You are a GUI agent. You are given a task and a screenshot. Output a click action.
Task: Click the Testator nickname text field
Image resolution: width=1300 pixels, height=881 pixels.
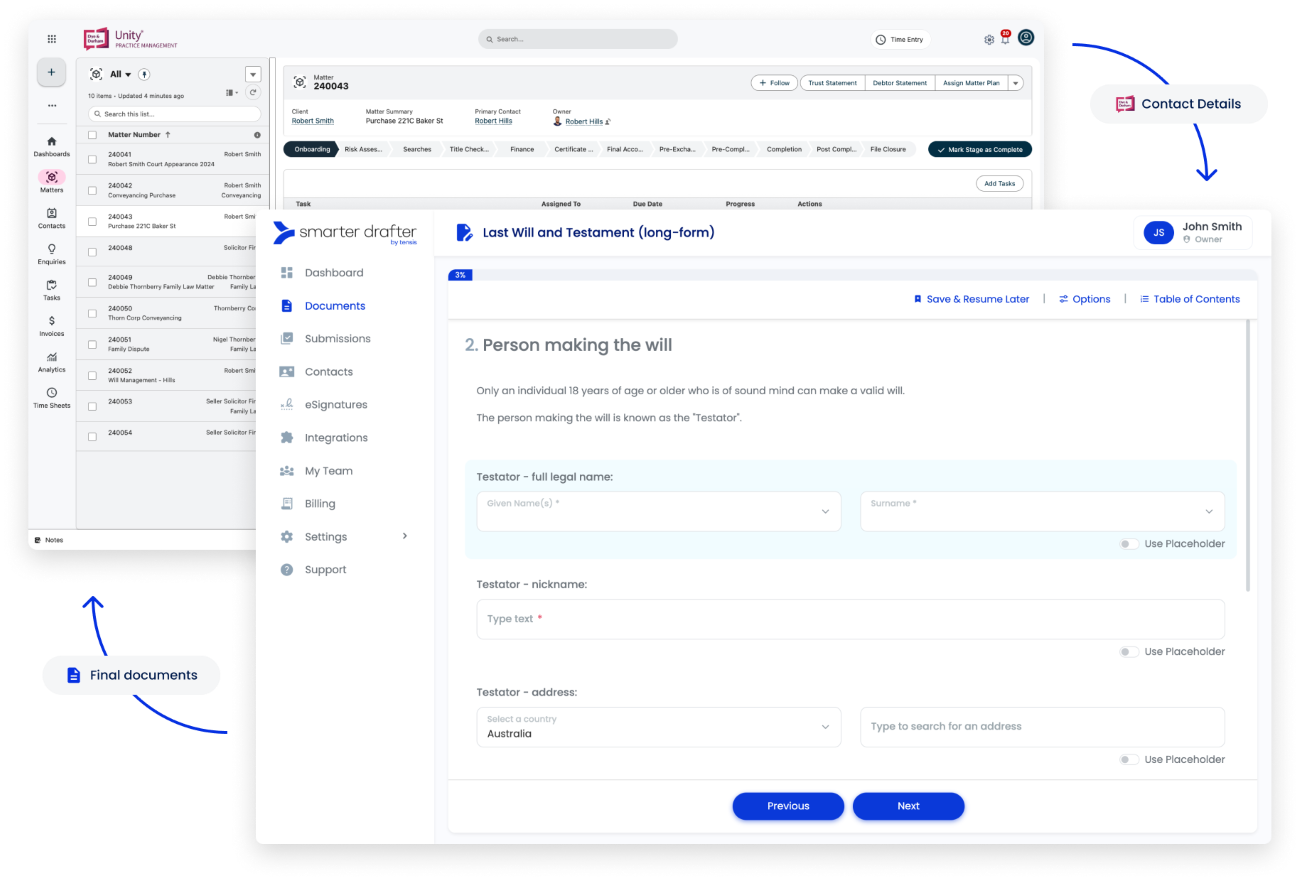coord(850,619)
